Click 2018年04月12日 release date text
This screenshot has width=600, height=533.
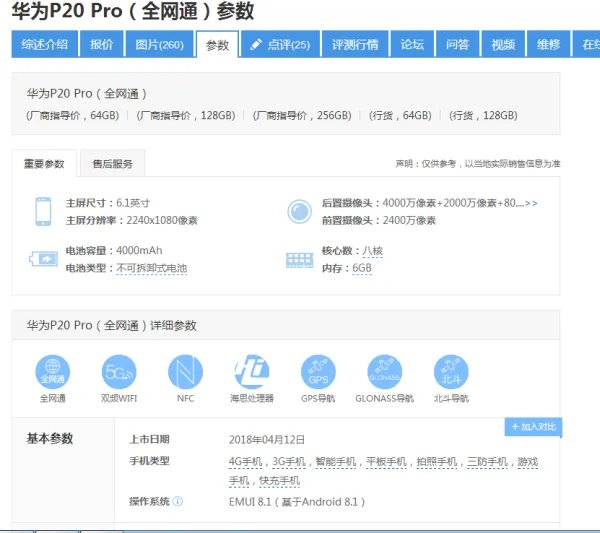(x=267, y=440)
